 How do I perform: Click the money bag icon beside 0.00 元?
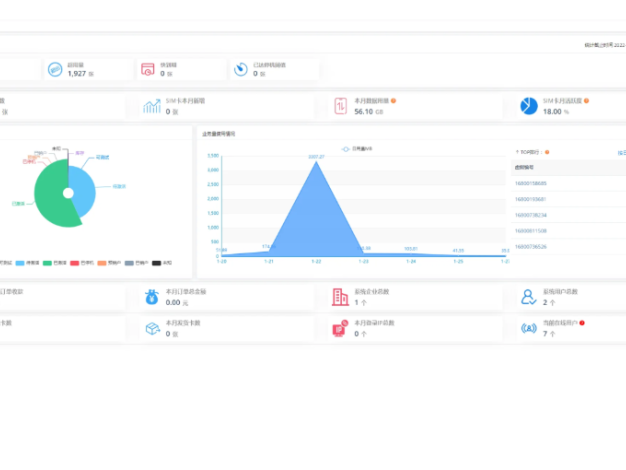coord(151,297)
